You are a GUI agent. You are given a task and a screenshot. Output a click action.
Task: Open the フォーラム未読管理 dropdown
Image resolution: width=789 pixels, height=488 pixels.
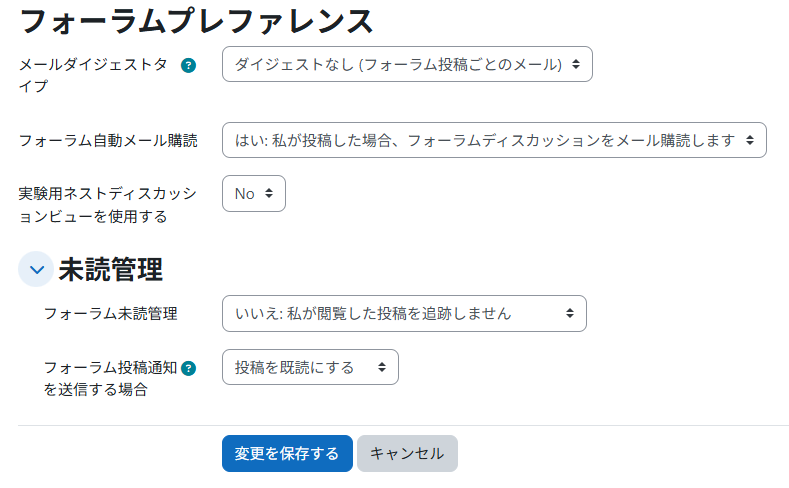[x=404, y=313]
